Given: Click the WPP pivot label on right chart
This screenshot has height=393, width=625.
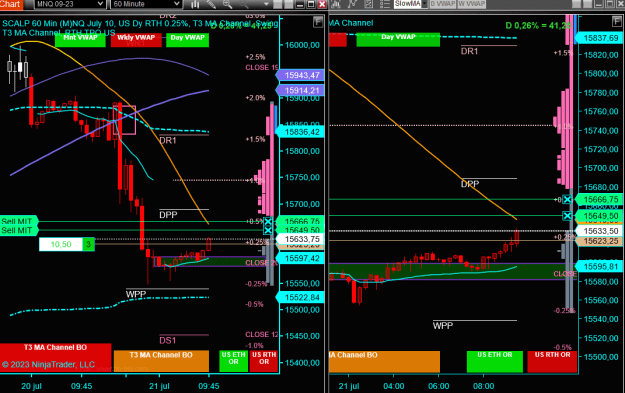Looking at the screenshot, I should click(x=443, y=326).
